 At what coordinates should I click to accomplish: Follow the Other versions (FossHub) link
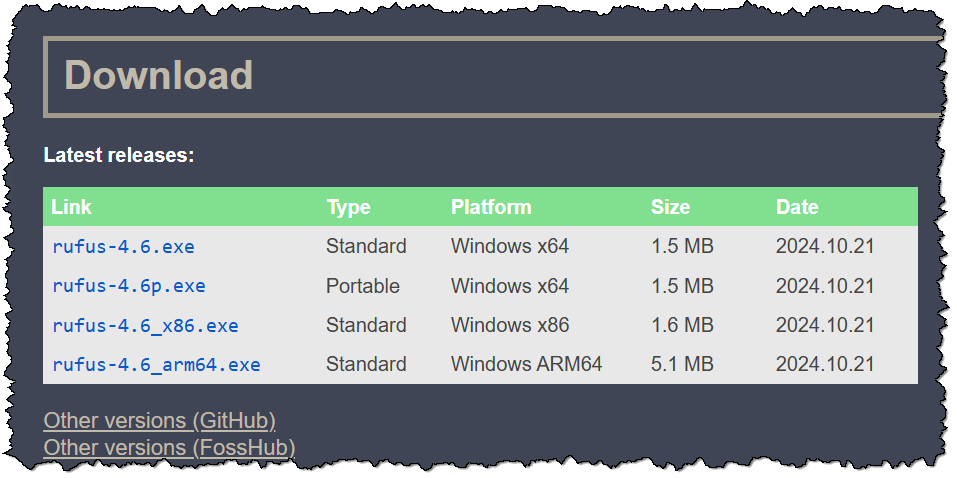click(x=169, y=447)
